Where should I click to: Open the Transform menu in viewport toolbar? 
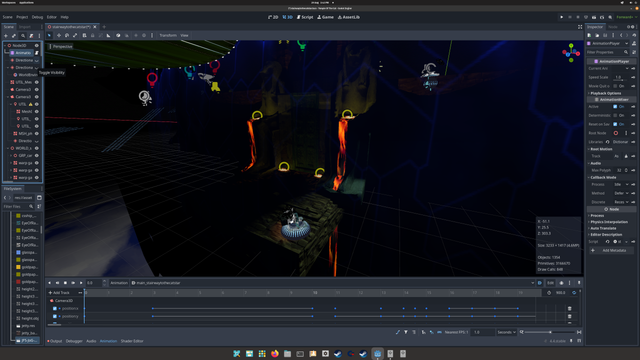pos(168,36)
